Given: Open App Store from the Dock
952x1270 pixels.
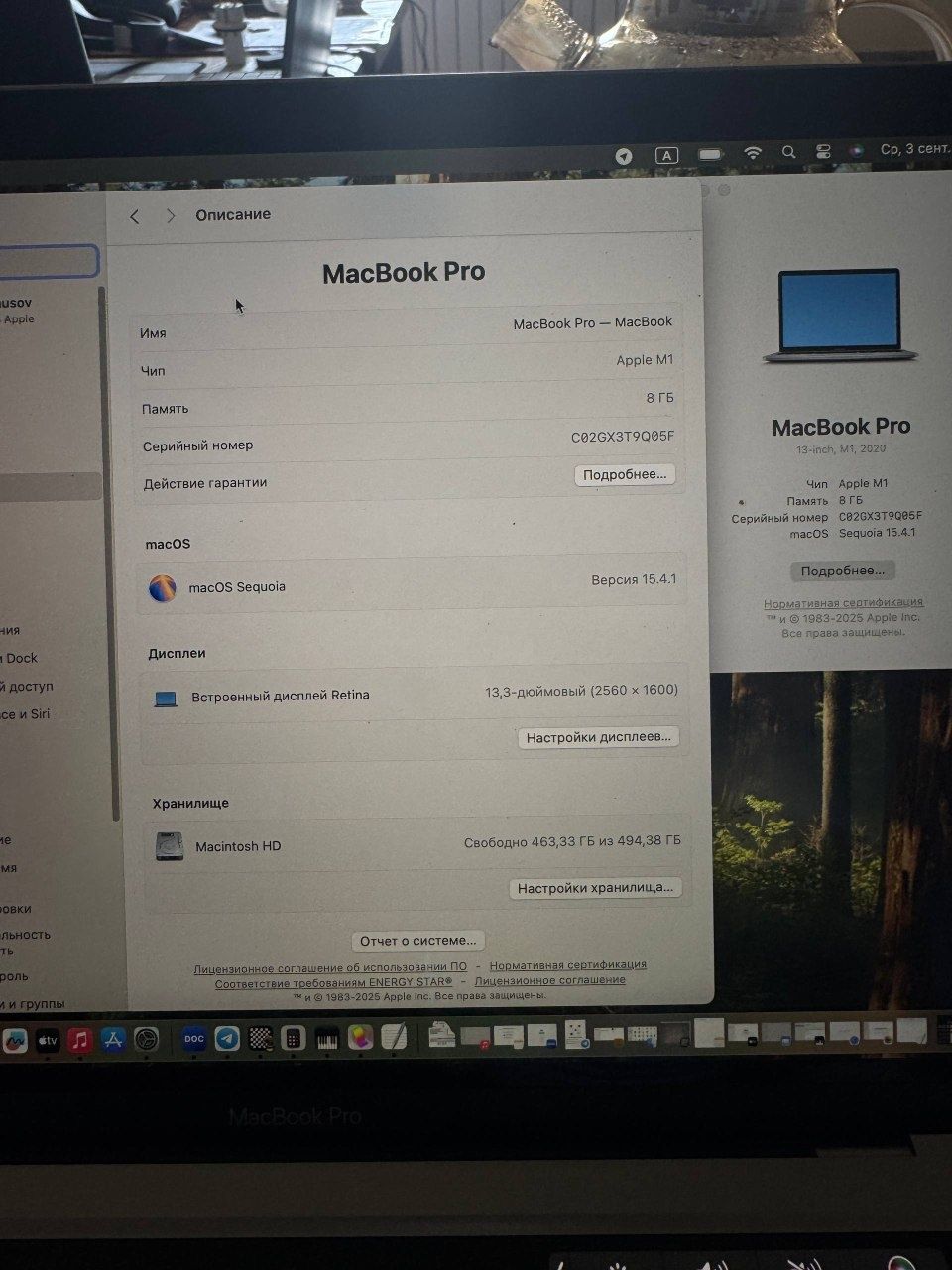Looking at the screenshot, I should tap(113, 1040).
